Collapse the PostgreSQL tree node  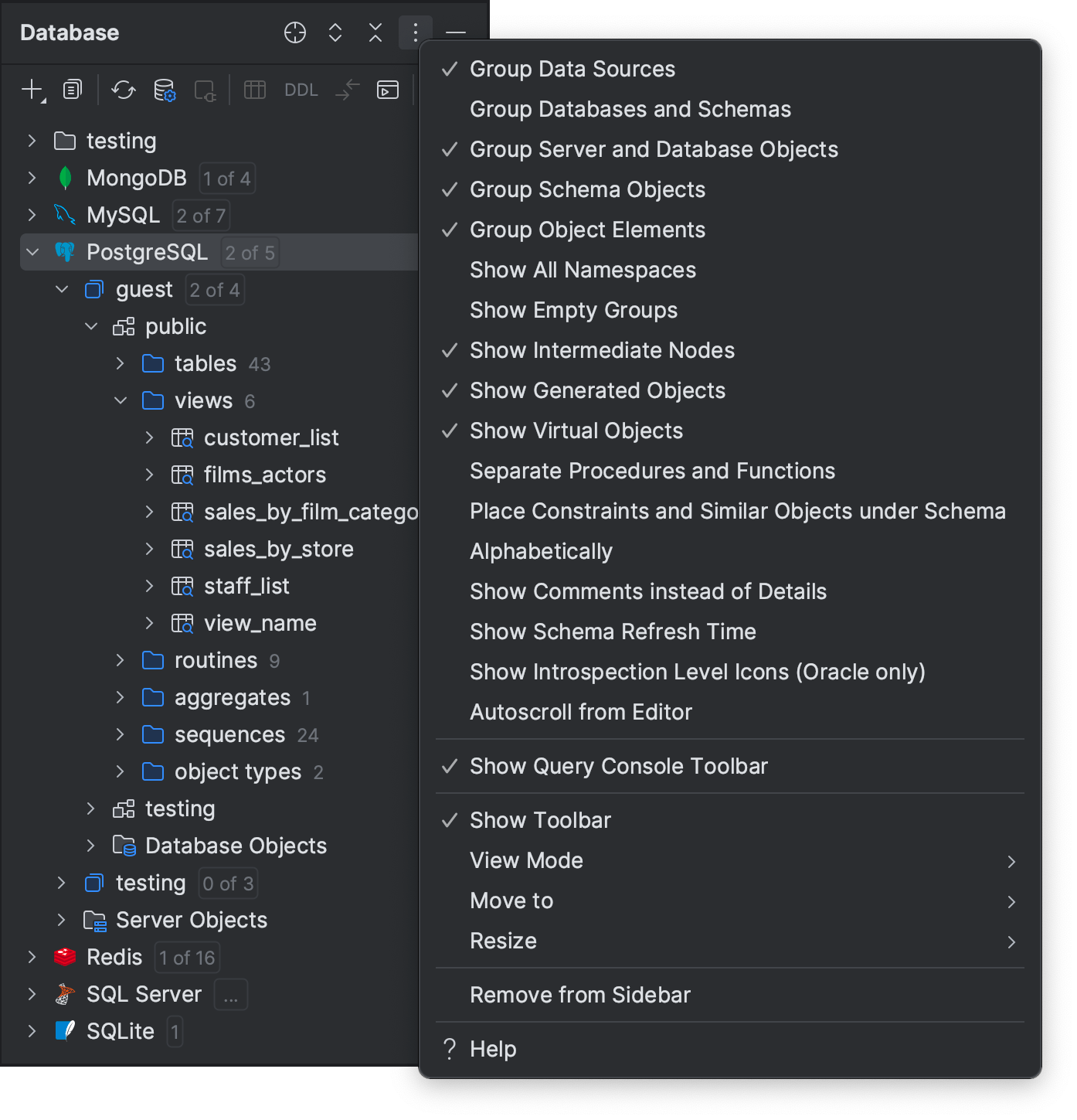31,251
